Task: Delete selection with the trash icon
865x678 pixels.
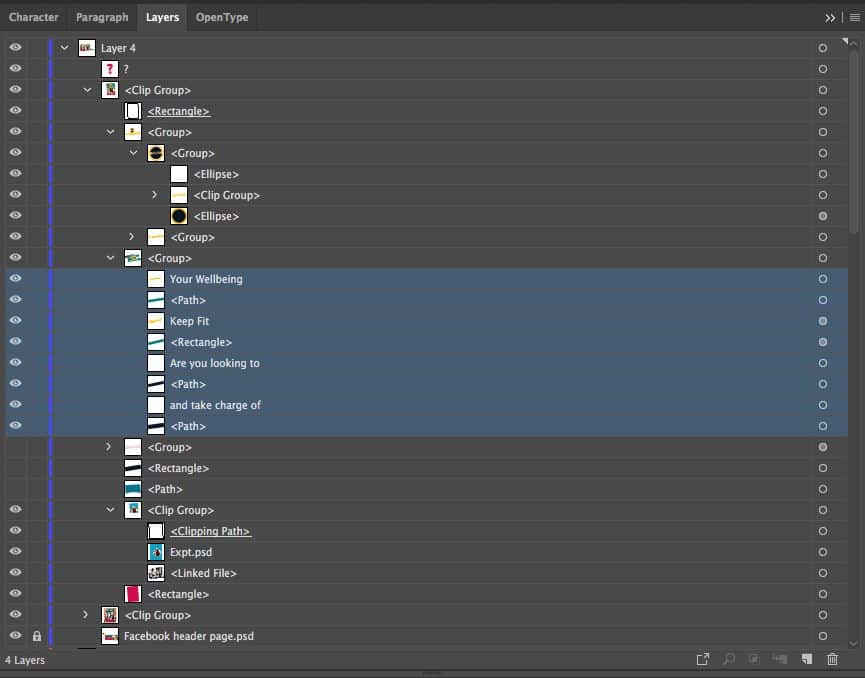Action: (x=832, y=659)
